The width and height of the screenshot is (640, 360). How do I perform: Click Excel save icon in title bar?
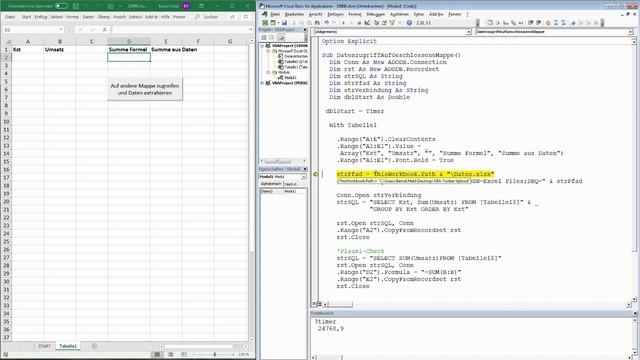tap(76, 6)
